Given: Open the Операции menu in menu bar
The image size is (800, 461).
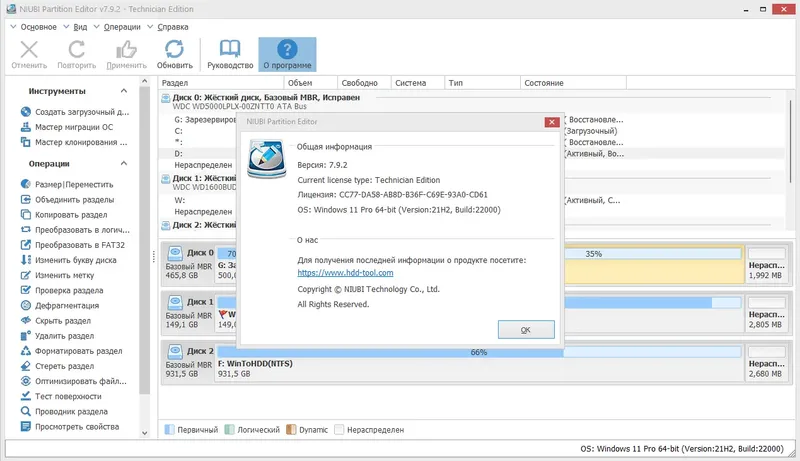Looking at the screenshot, I should tap(122, 27).
